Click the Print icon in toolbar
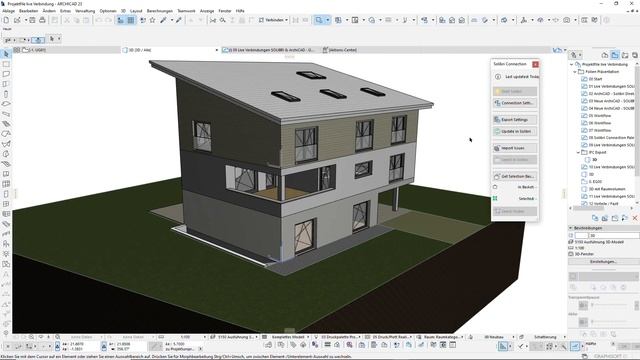The image size is (640, 360). point(42,20)
